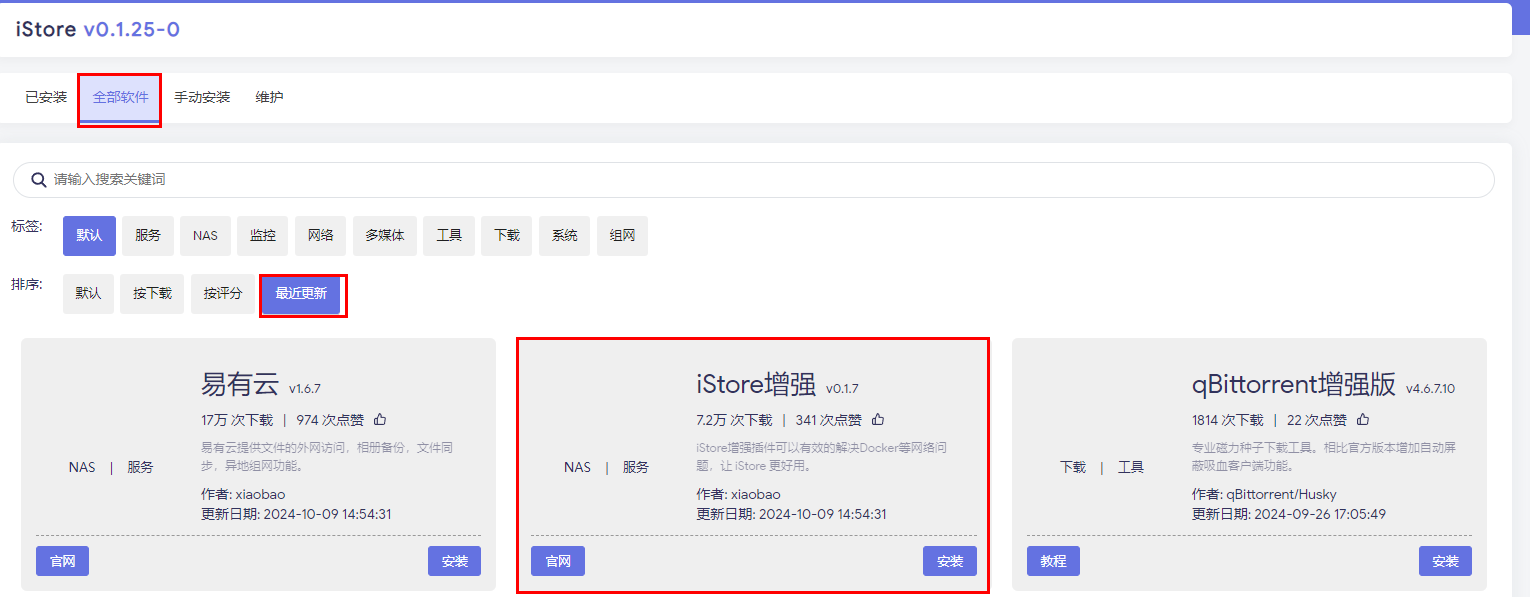Click 下载 category on qBittorrent增强版 card
Screen dimensions: 1530x597
point(1073,467)
